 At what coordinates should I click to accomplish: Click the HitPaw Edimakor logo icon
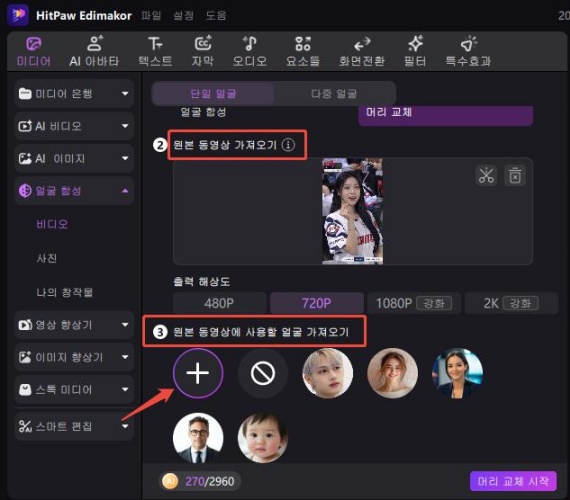click(x=18, y=15)
